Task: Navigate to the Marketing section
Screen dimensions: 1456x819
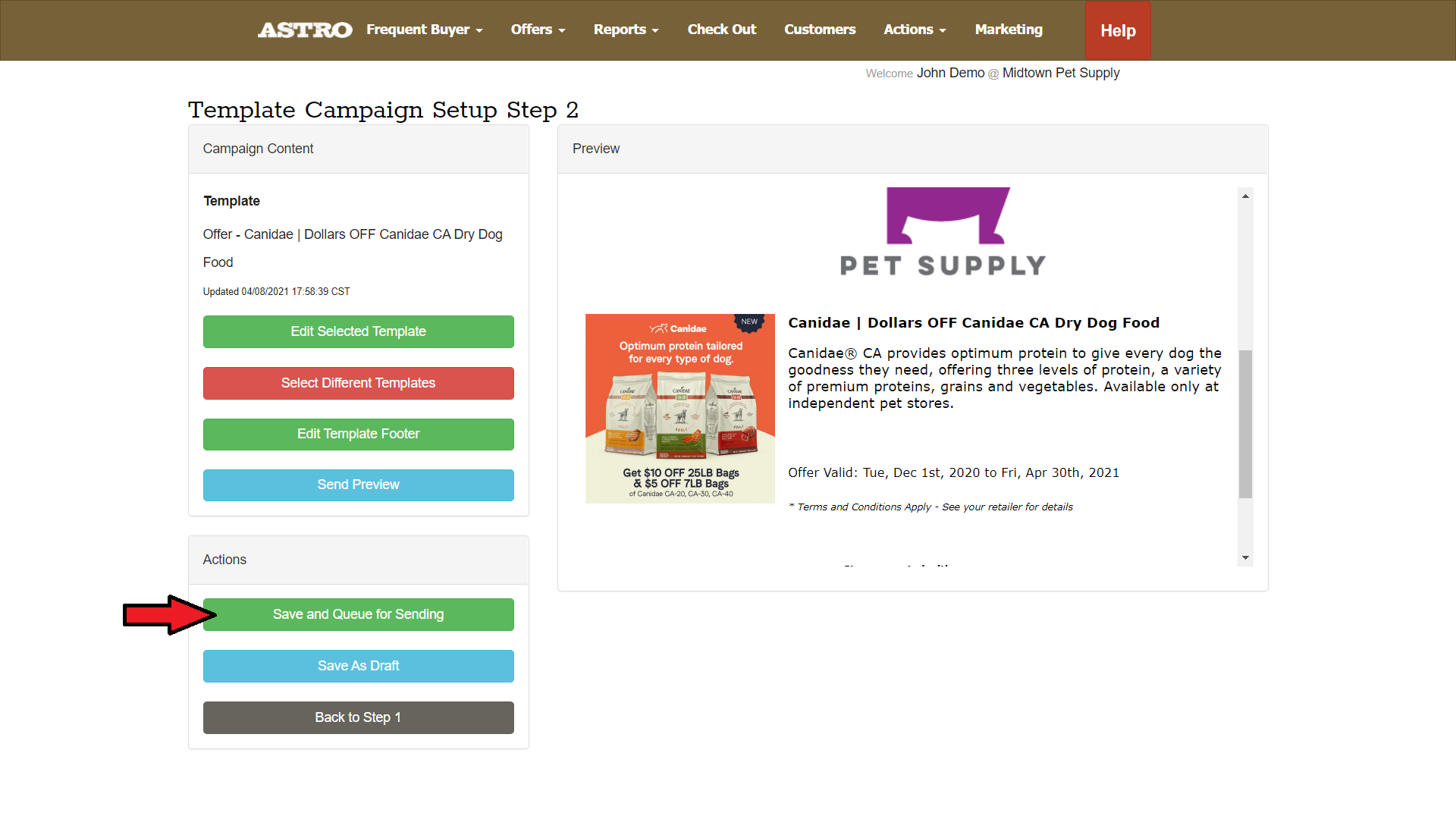Action: pyautogui.click(x=1009, y=30)
